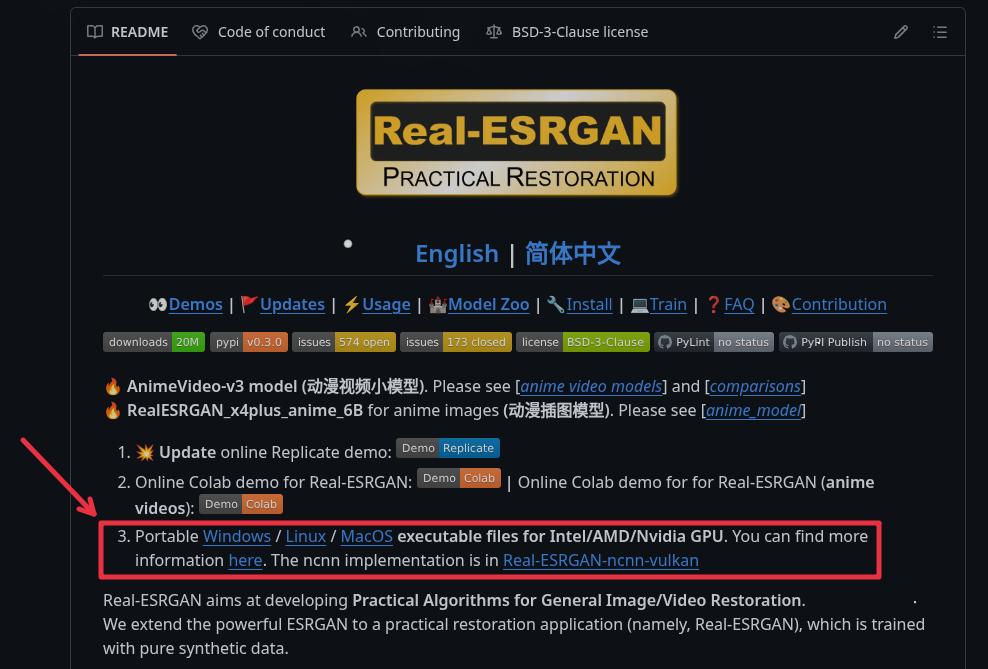Image resolution: width=988 pixels, height=669 pixels.
Task: Click the laptop emoji before Train
Action: [640, 305]
